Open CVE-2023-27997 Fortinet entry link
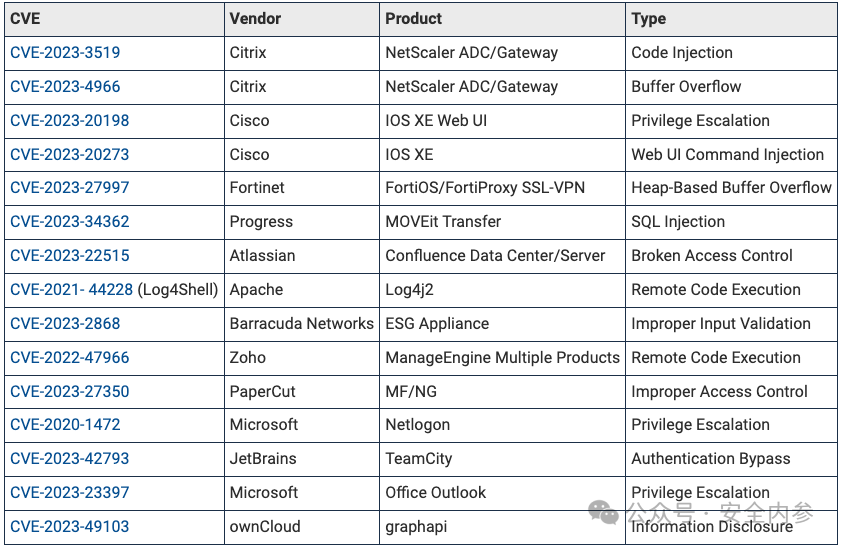This screenshot has width=841, height=547. tap(69, 188)
